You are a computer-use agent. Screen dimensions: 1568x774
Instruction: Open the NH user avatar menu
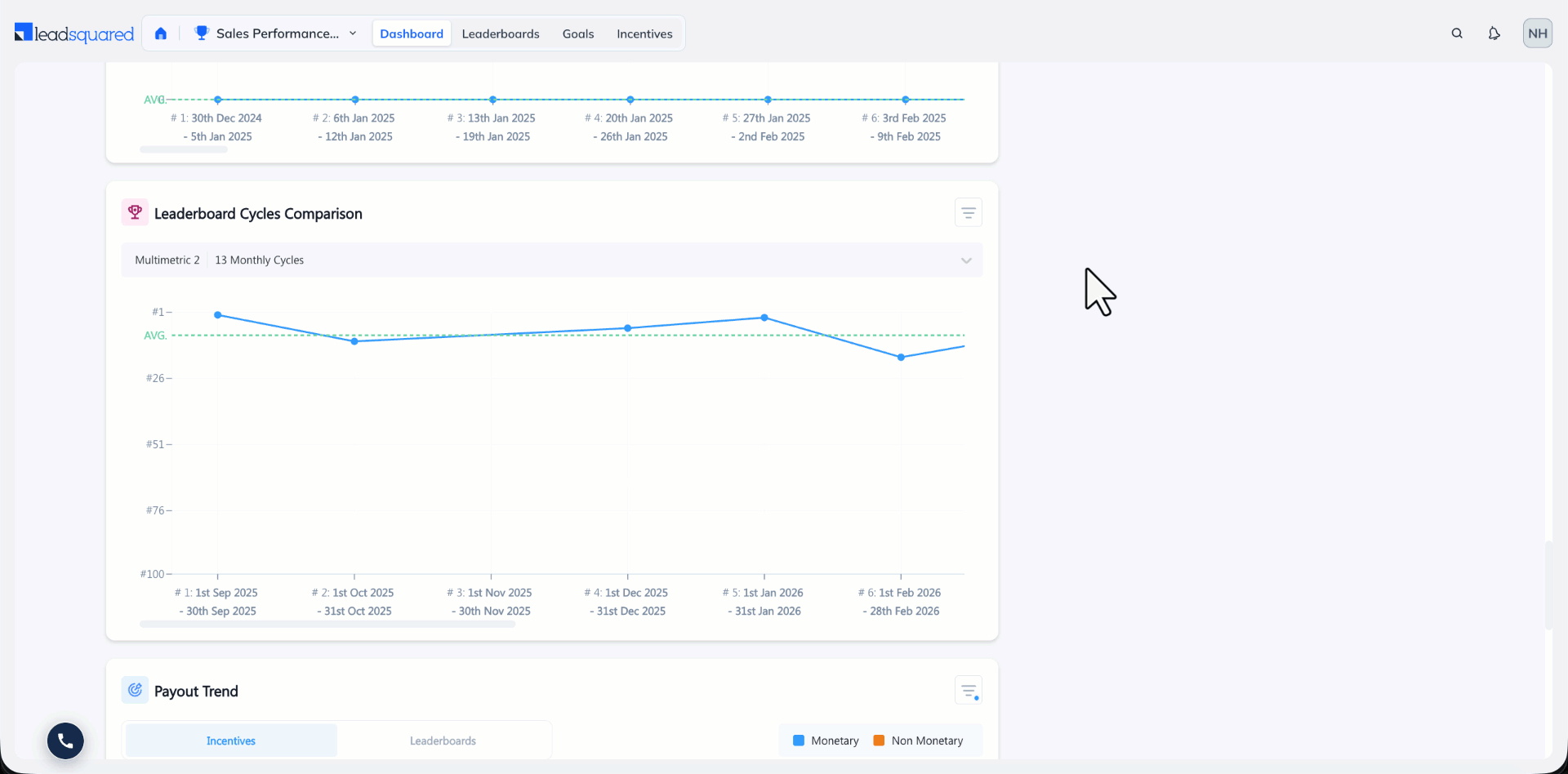point(1538,33)
